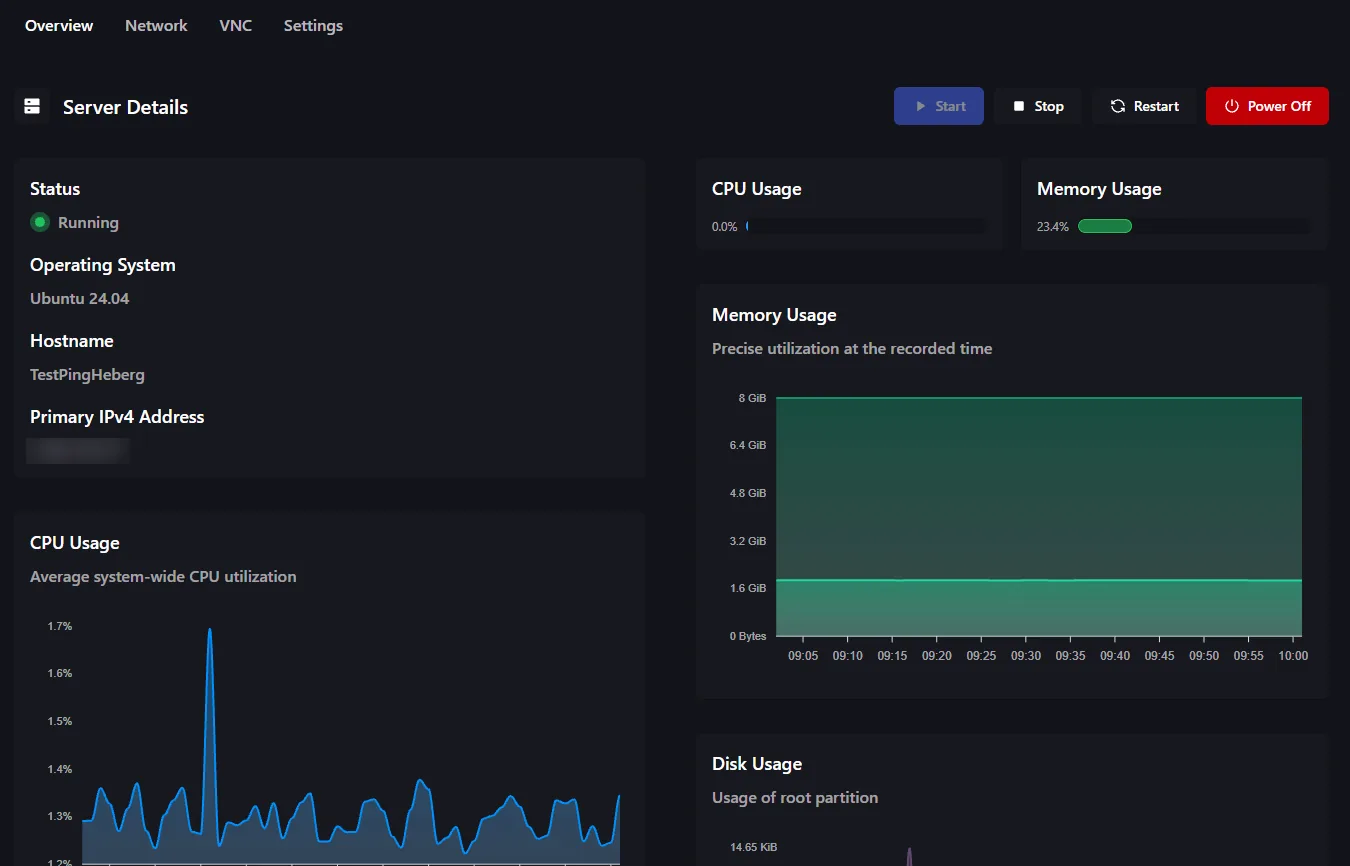Click the hostname TestPingHeberg
Screen dimensions: 1350x866
(87, 375)
